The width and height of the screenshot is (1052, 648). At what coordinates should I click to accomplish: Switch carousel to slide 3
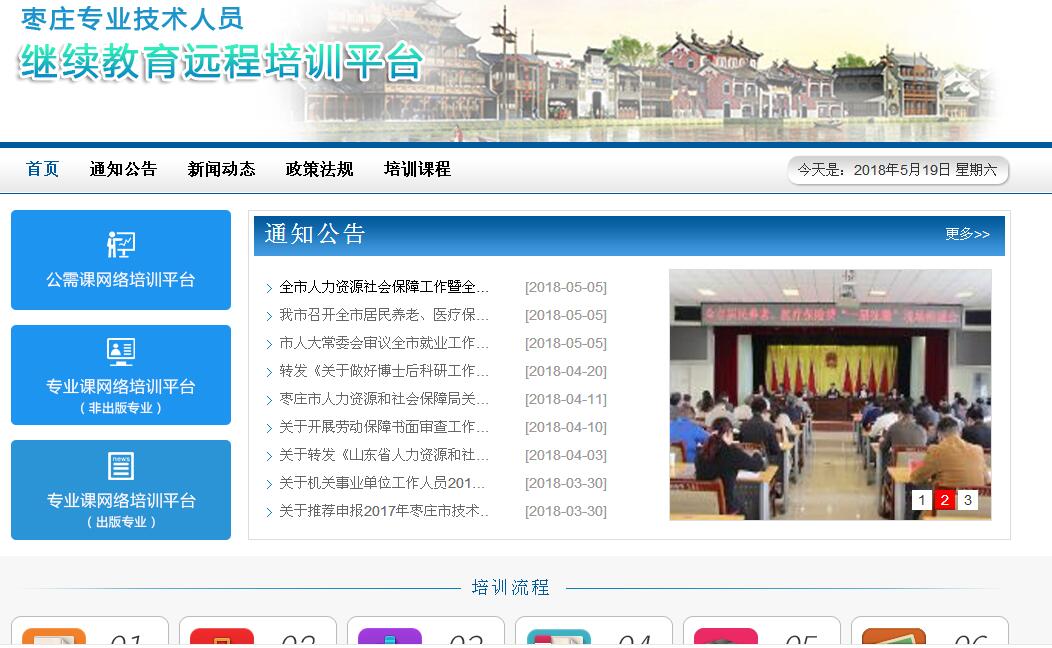click(967, 500)
